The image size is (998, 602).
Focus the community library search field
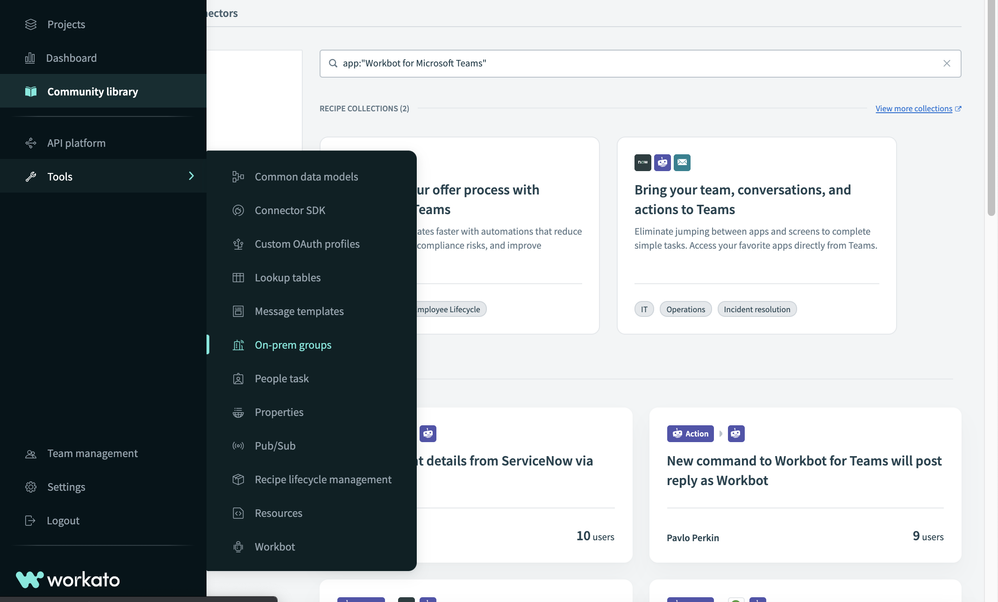[x=640, y=64]
